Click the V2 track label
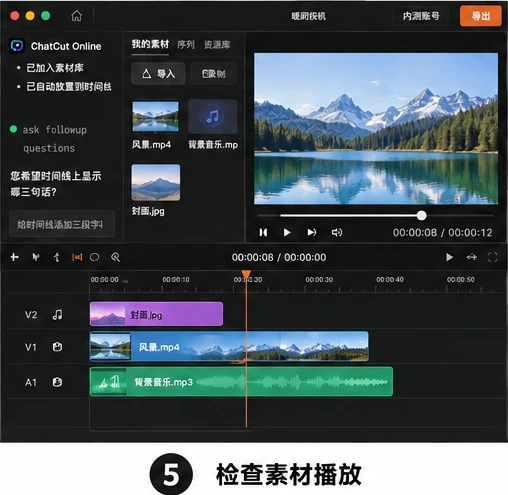Screen dimensions: 508x495 31,315
